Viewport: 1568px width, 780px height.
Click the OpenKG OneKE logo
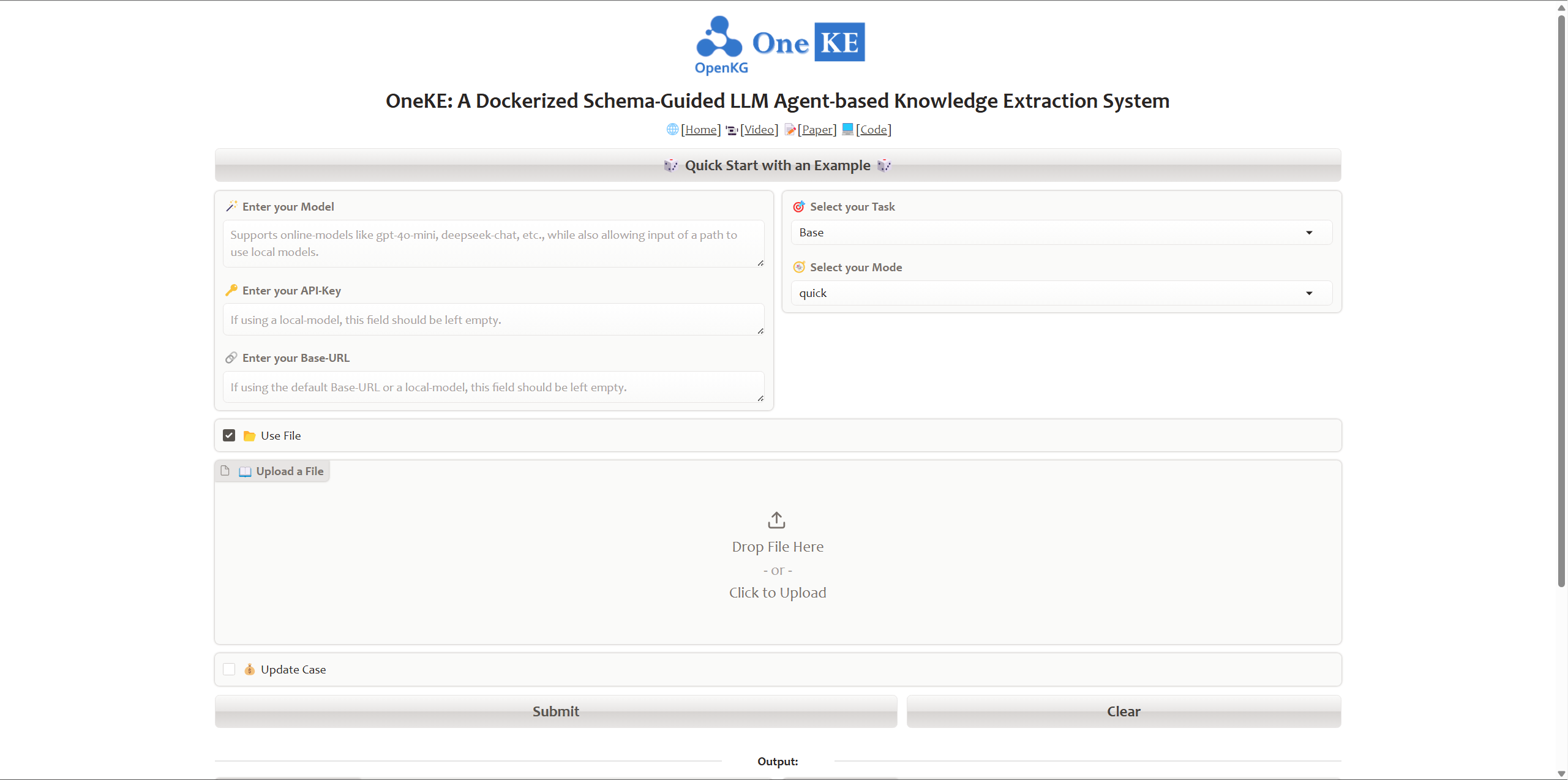[x=779, y=45]
